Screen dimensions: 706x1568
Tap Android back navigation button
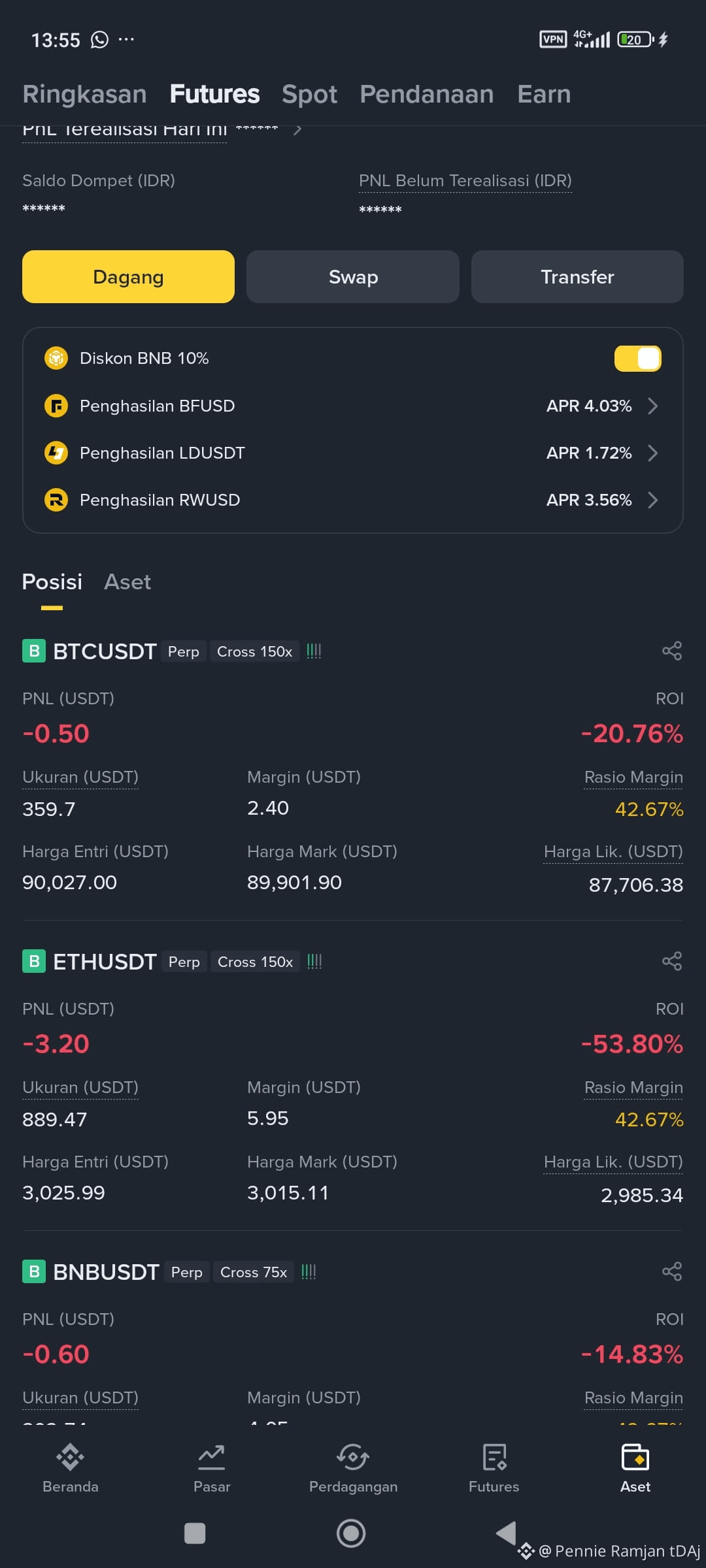pos(506,1533)
